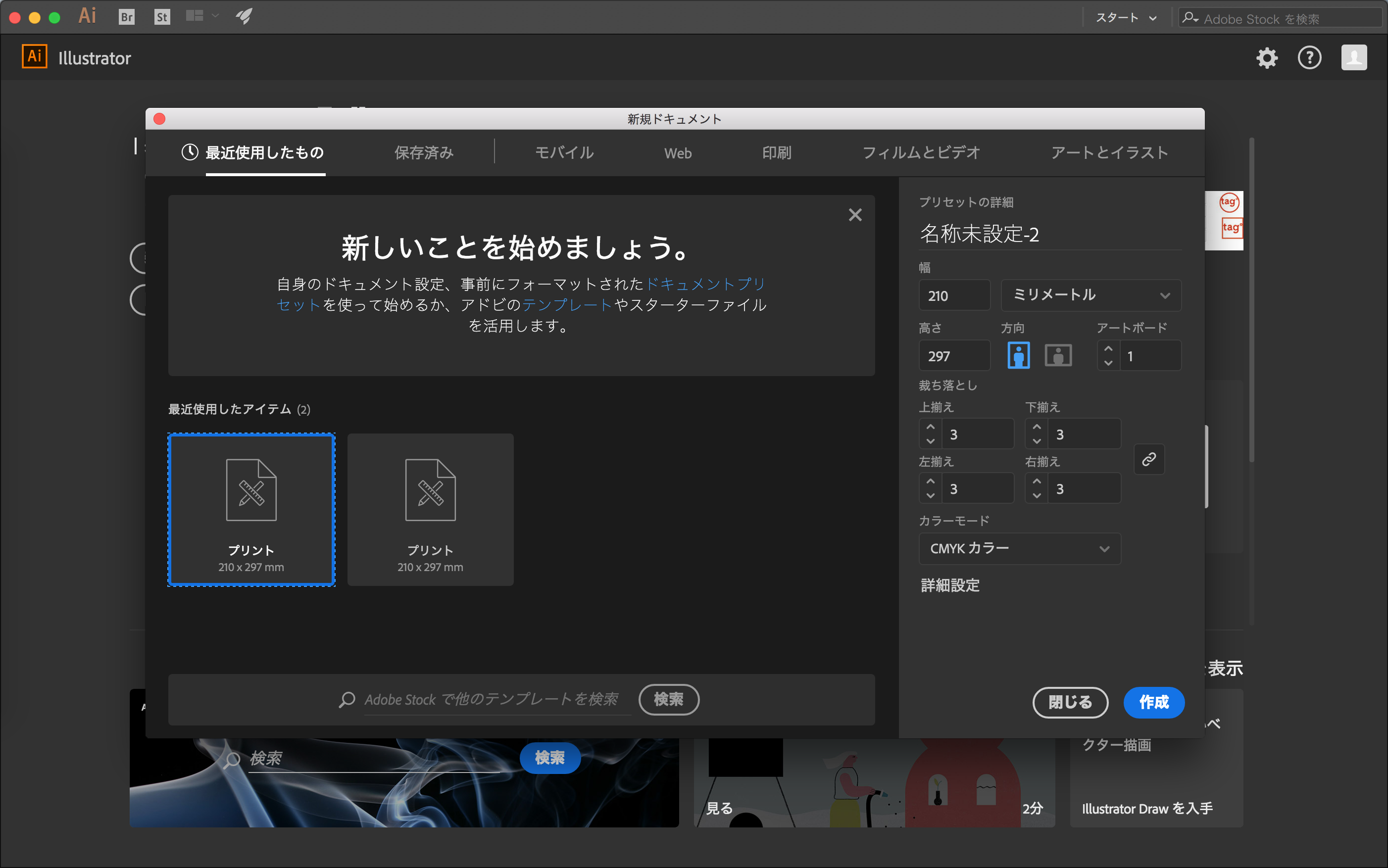Click the 高さ height field showing 297
The width and height of the screenshot is (1388, 868).
[954, 355]
